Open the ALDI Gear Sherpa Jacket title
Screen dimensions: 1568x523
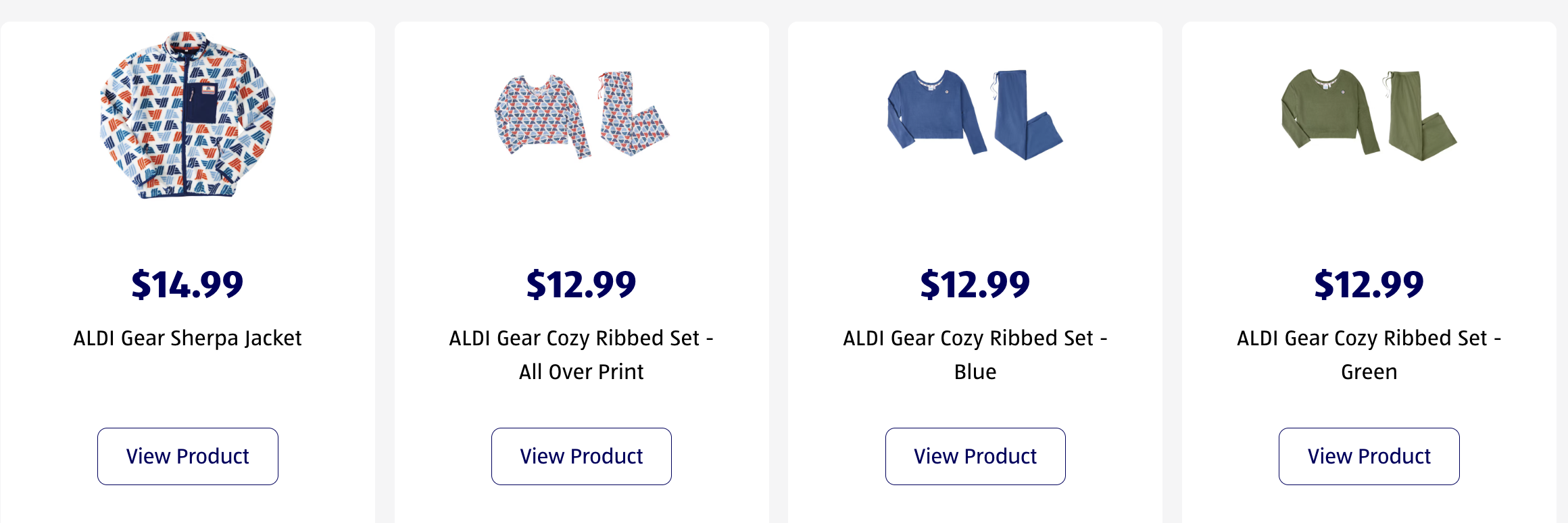[x=188, y=338]
